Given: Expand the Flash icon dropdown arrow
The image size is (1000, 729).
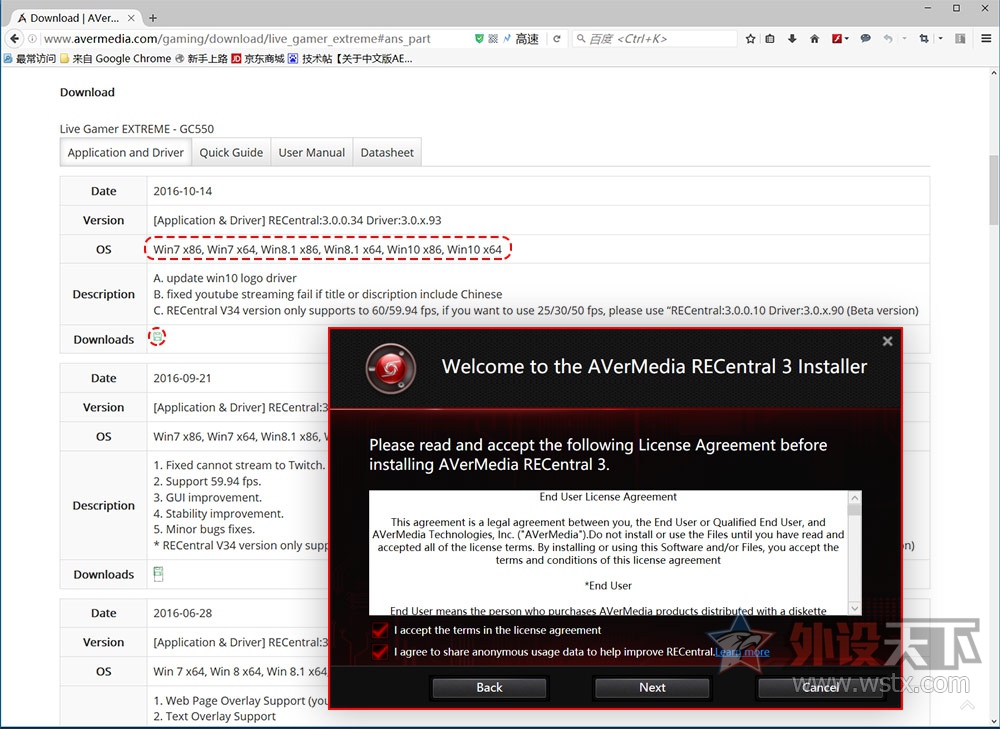Looking at the screenshot, I should [846, 39].
